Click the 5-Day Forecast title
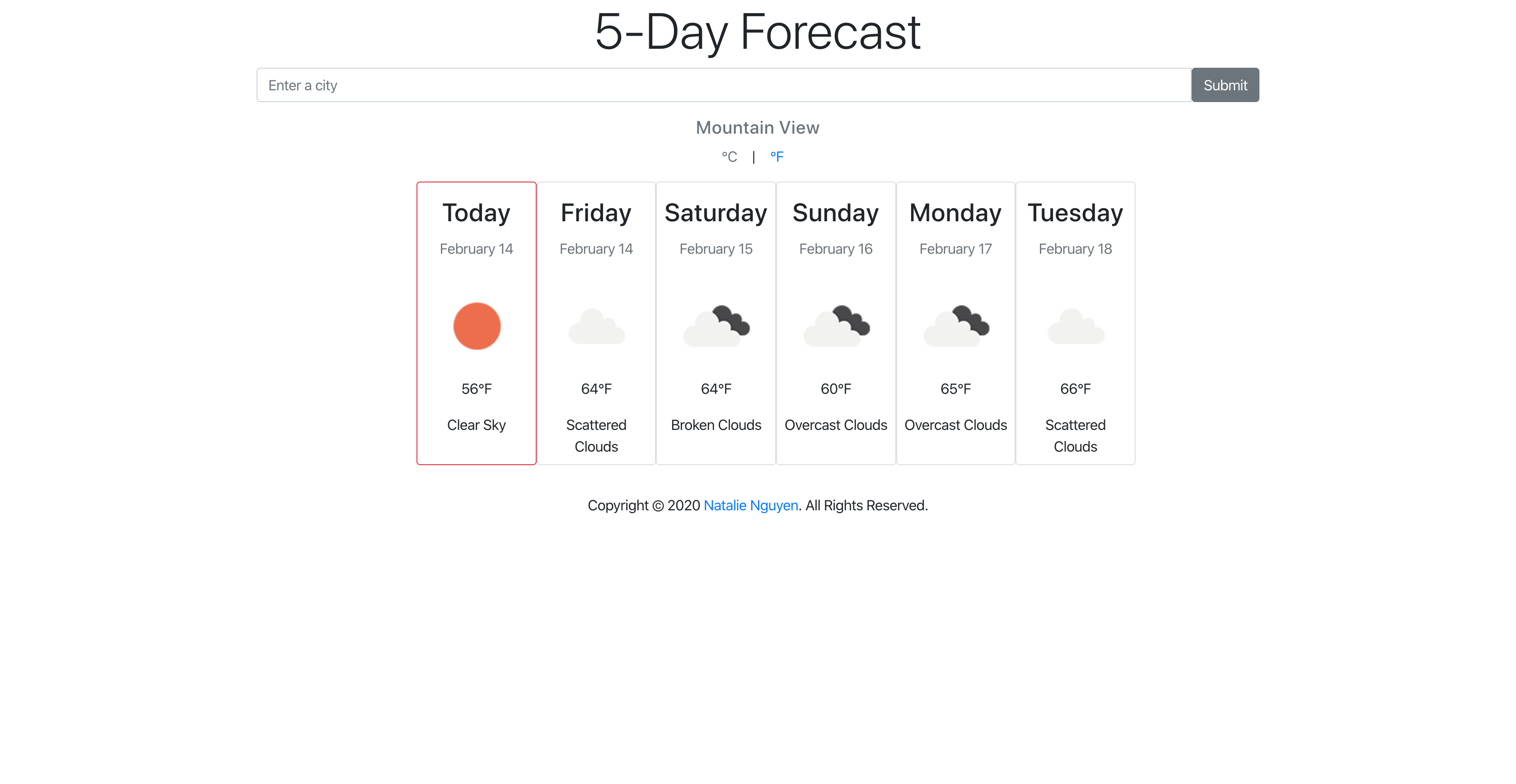 tap(758, 32)
